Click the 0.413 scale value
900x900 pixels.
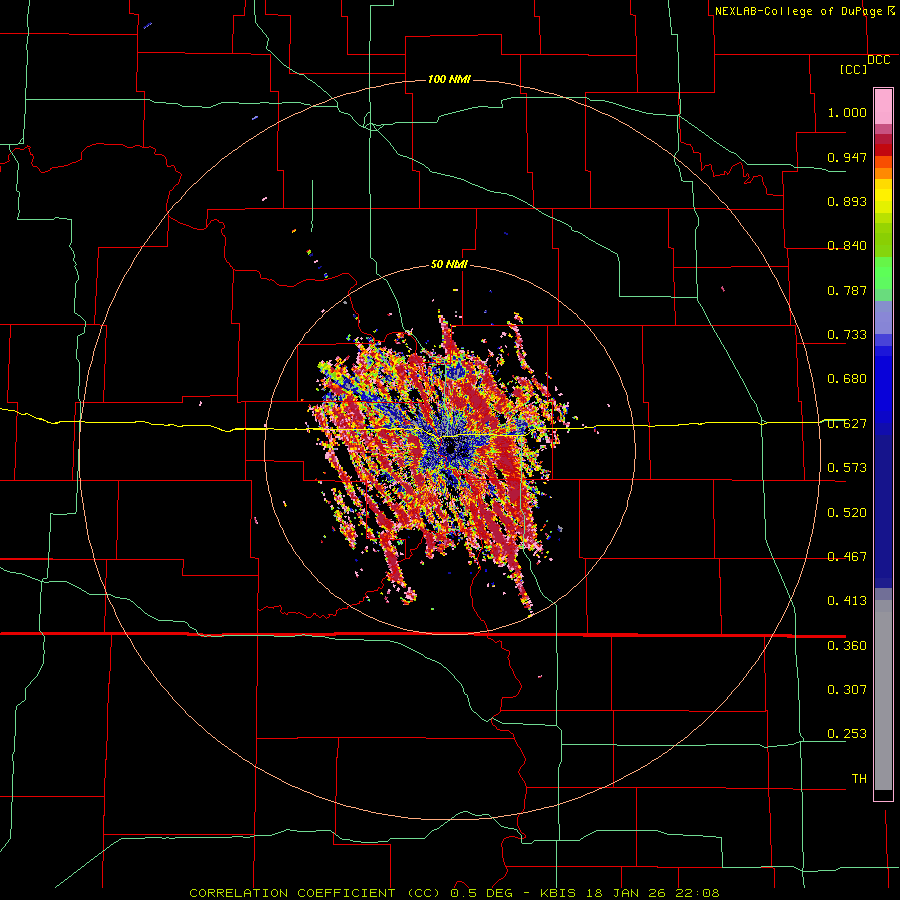pyautogui.click(x=847, y=601)
